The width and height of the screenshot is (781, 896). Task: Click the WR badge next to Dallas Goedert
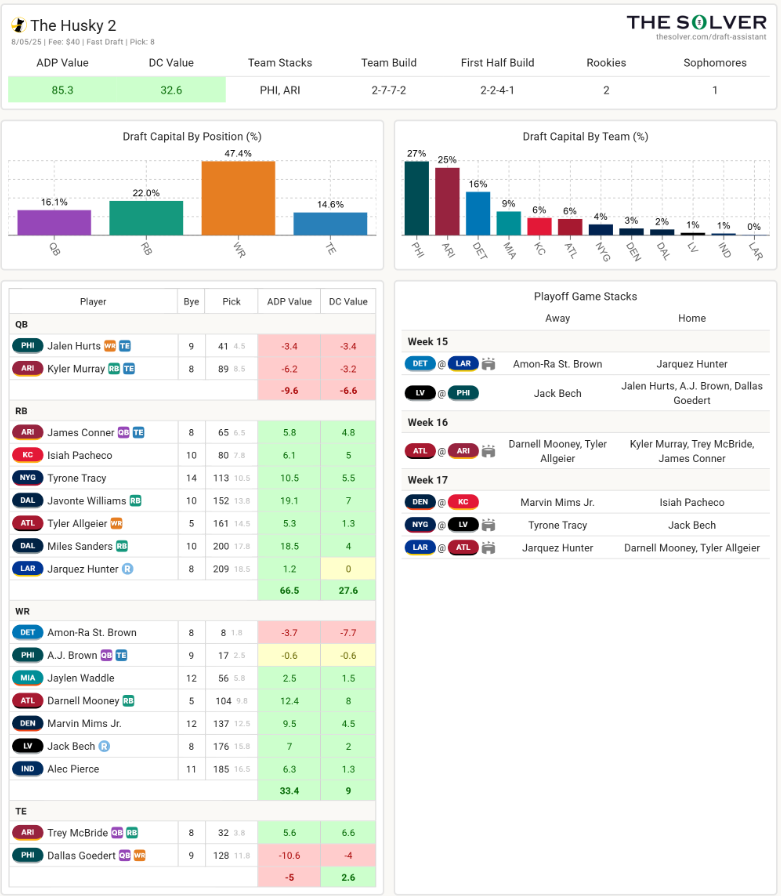pyautogui.click(x=139, y=855)
